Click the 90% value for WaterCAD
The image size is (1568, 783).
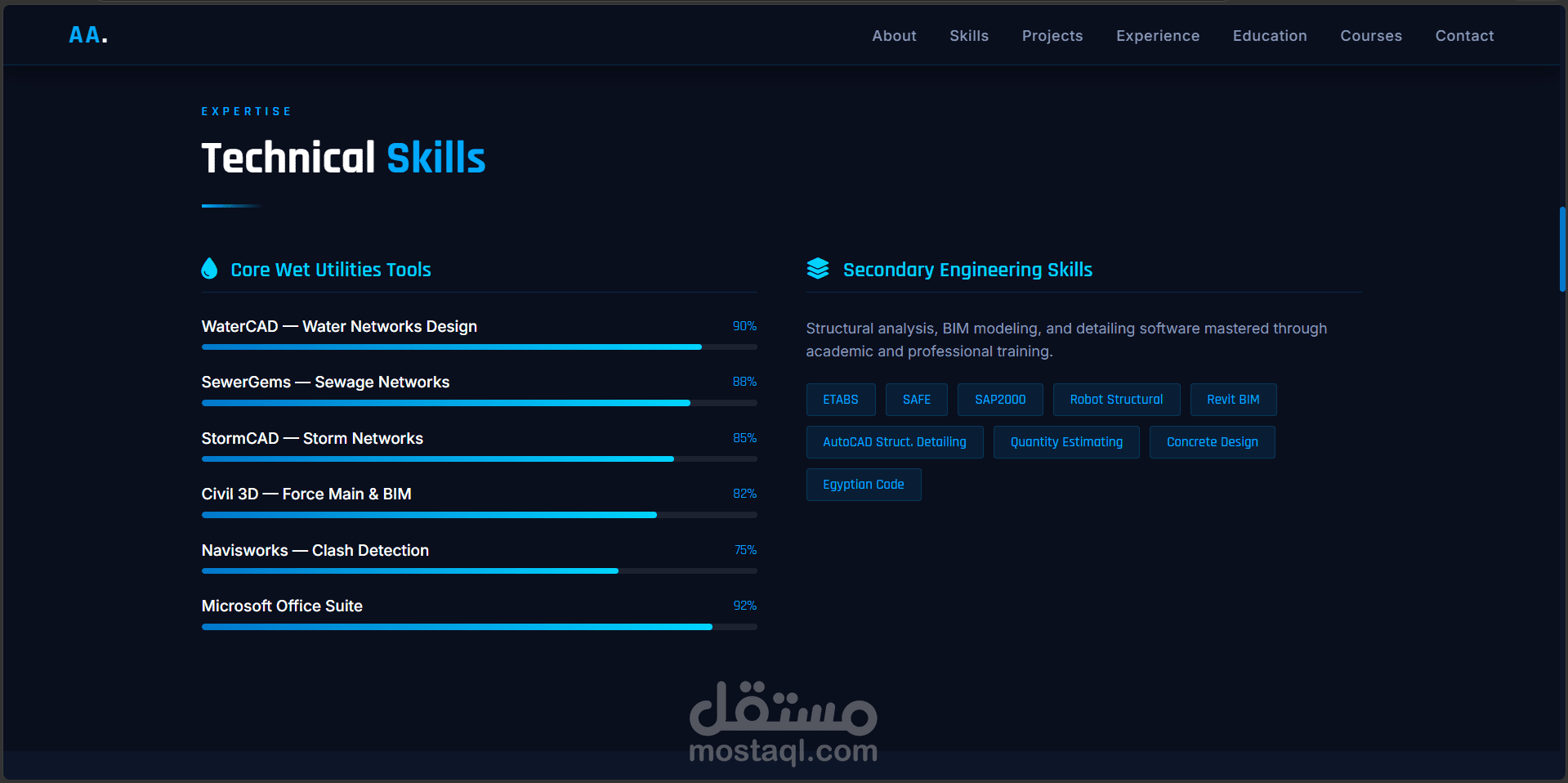point(744,326)
